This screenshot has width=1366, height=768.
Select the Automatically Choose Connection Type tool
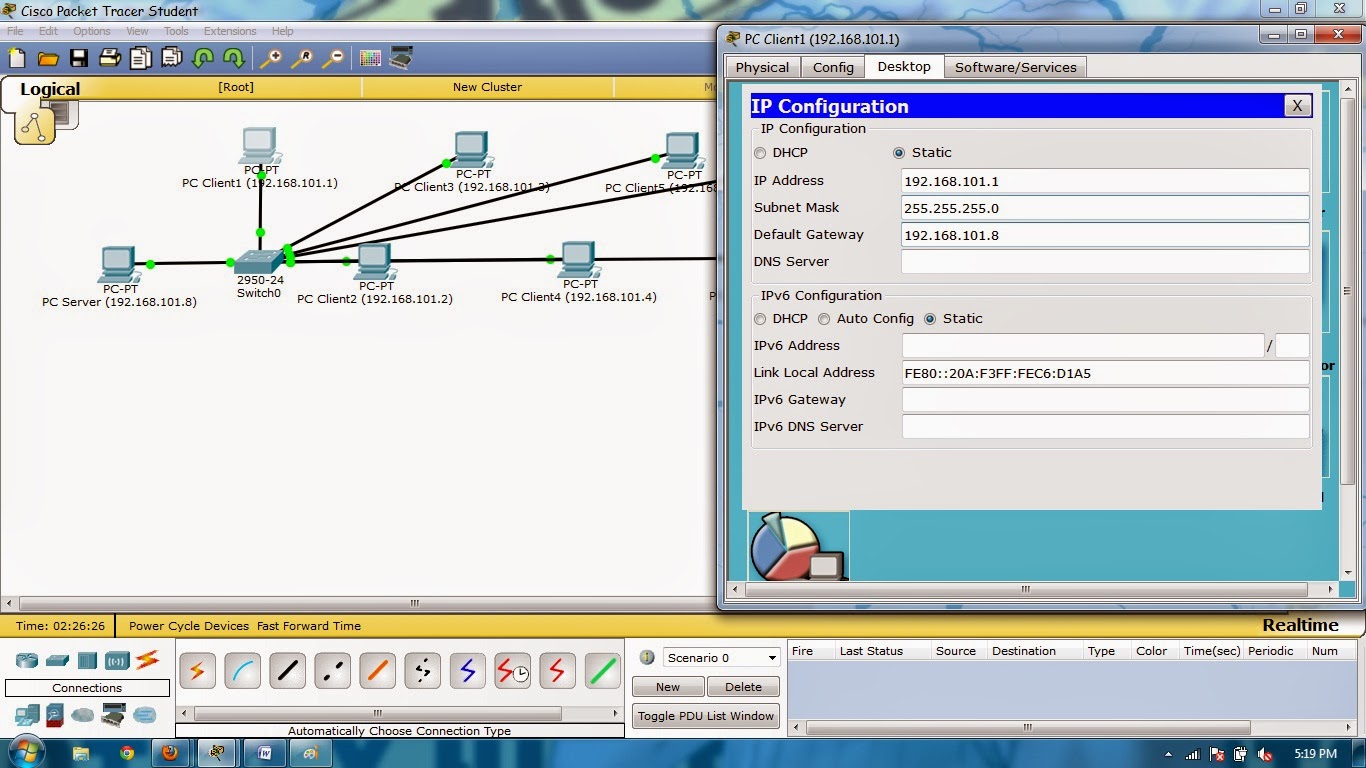(197, 671)
